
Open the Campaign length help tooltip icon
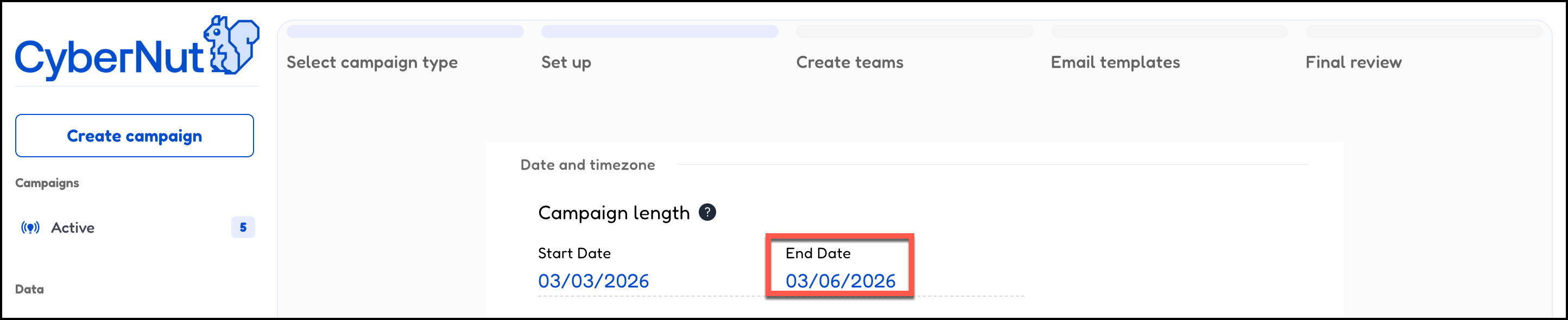coord(707,212)
